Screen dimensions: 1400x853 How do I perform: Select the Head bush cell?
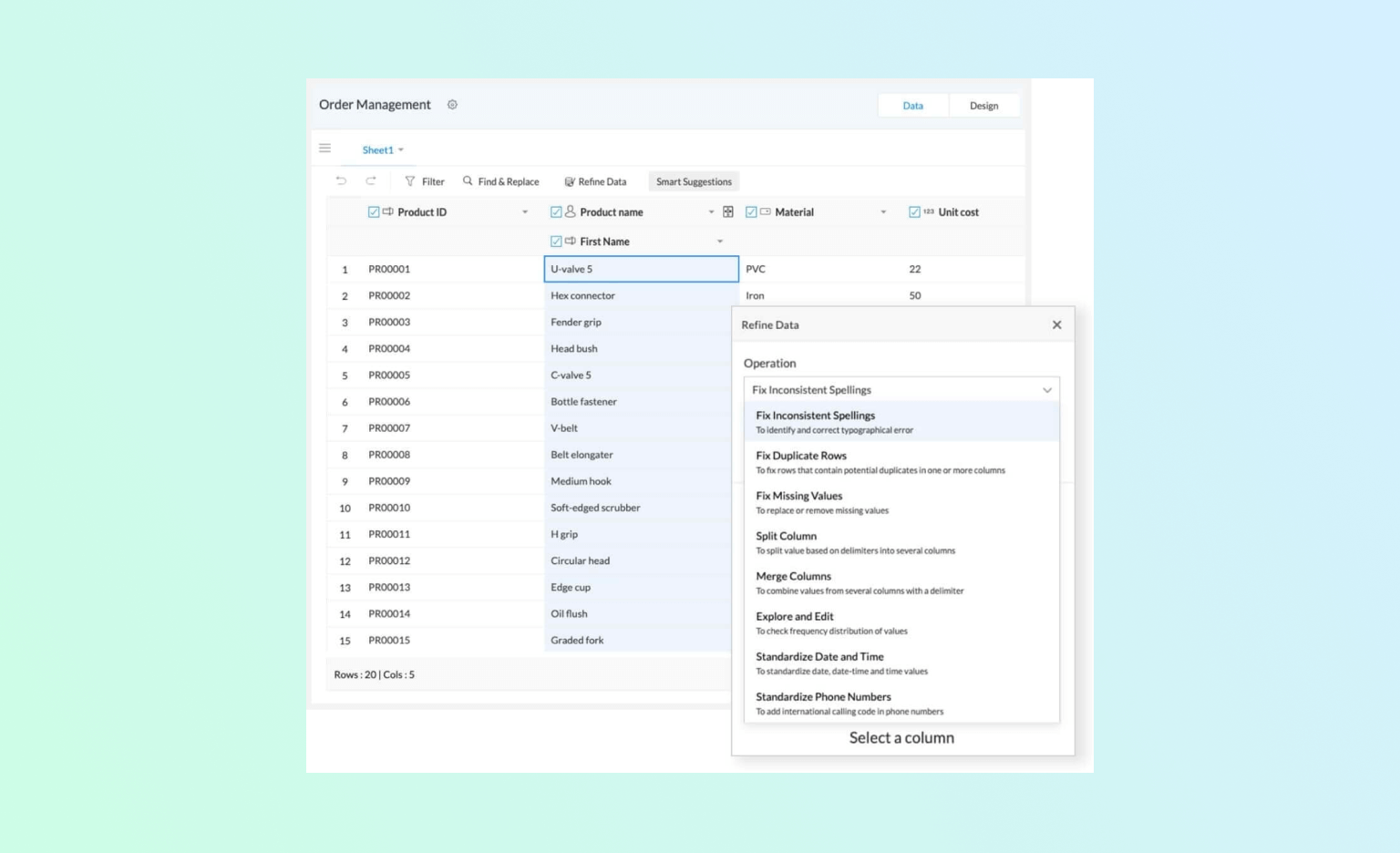(638, 348)
